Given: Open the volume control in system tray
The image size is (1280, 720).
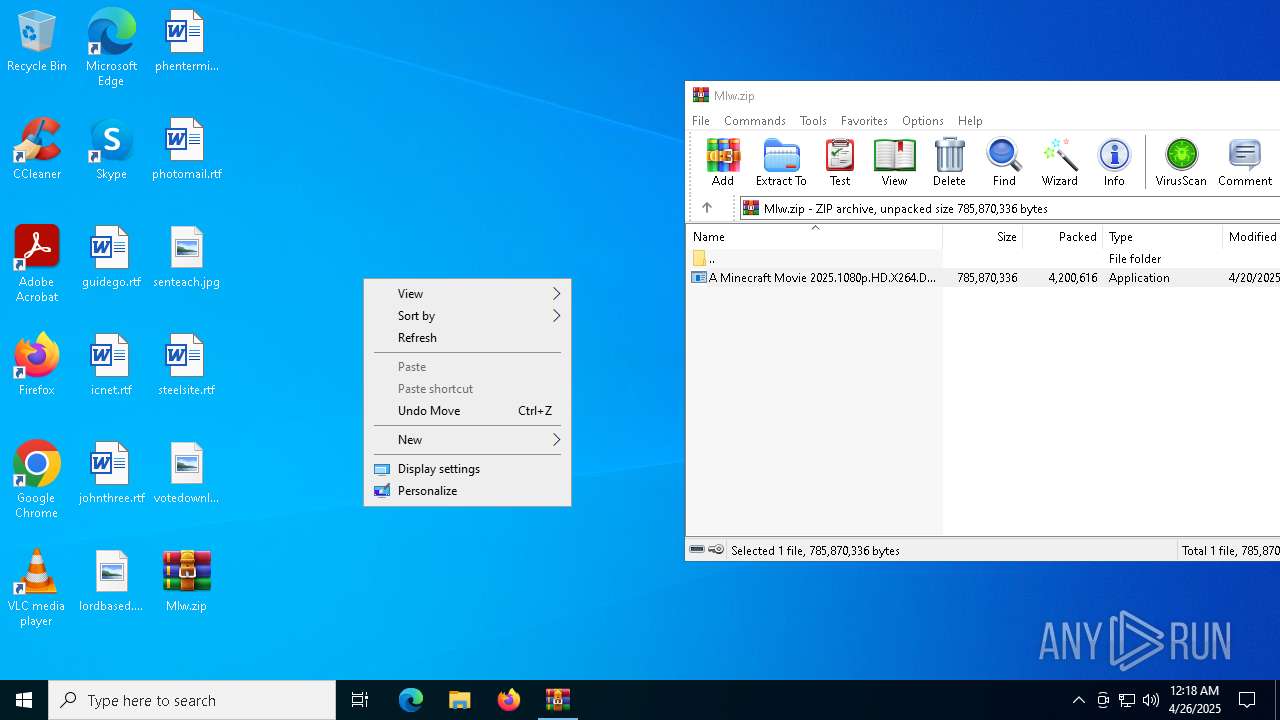Looking at the screenshot, I should pyautogui.click(x=1151, y=700).
